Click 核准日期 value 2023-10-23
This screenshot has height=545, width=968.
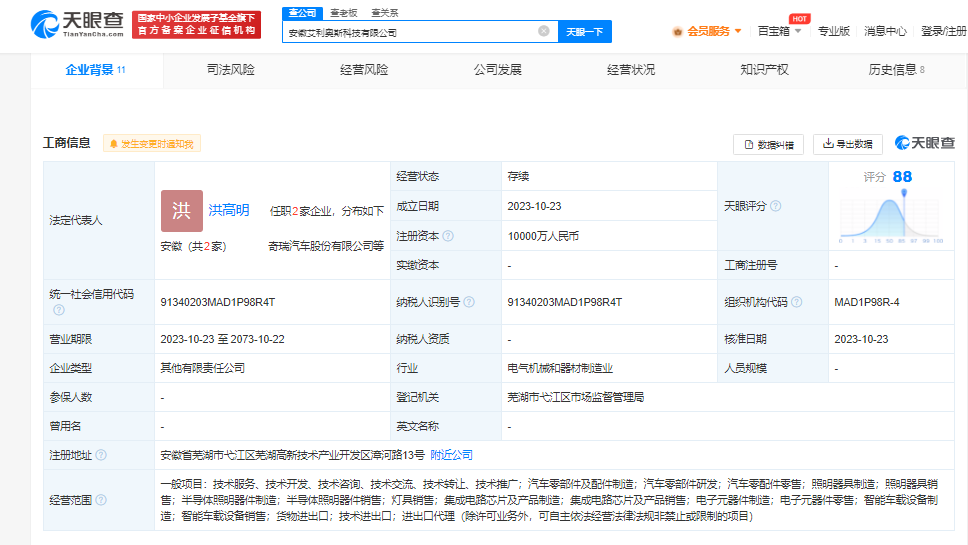[861, 339]
